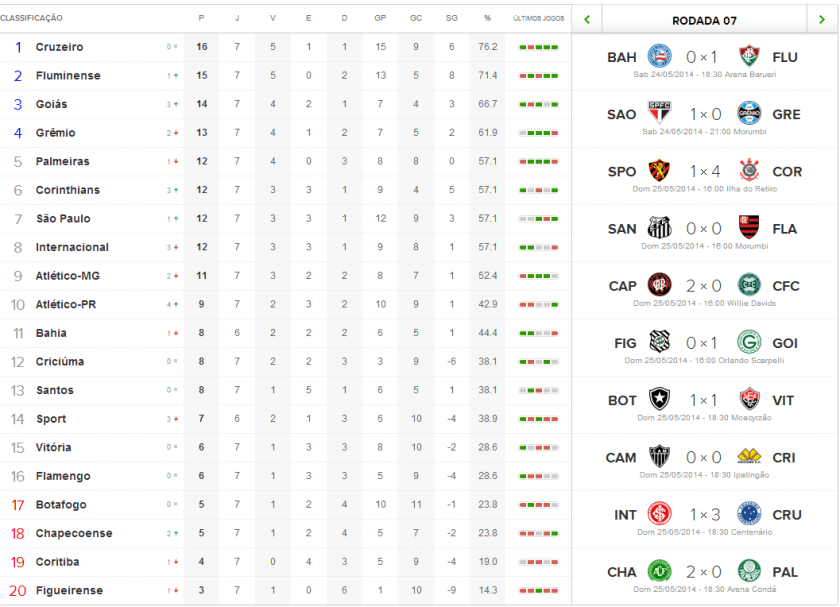Go to previous round with left arrow
This screenshot has height=607, width=840.
point(587,18)
